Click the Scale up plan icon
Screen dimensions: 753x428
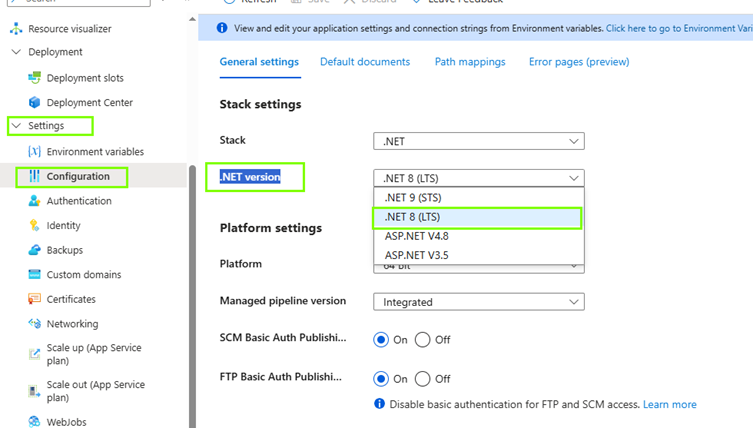tap(35, 354)
